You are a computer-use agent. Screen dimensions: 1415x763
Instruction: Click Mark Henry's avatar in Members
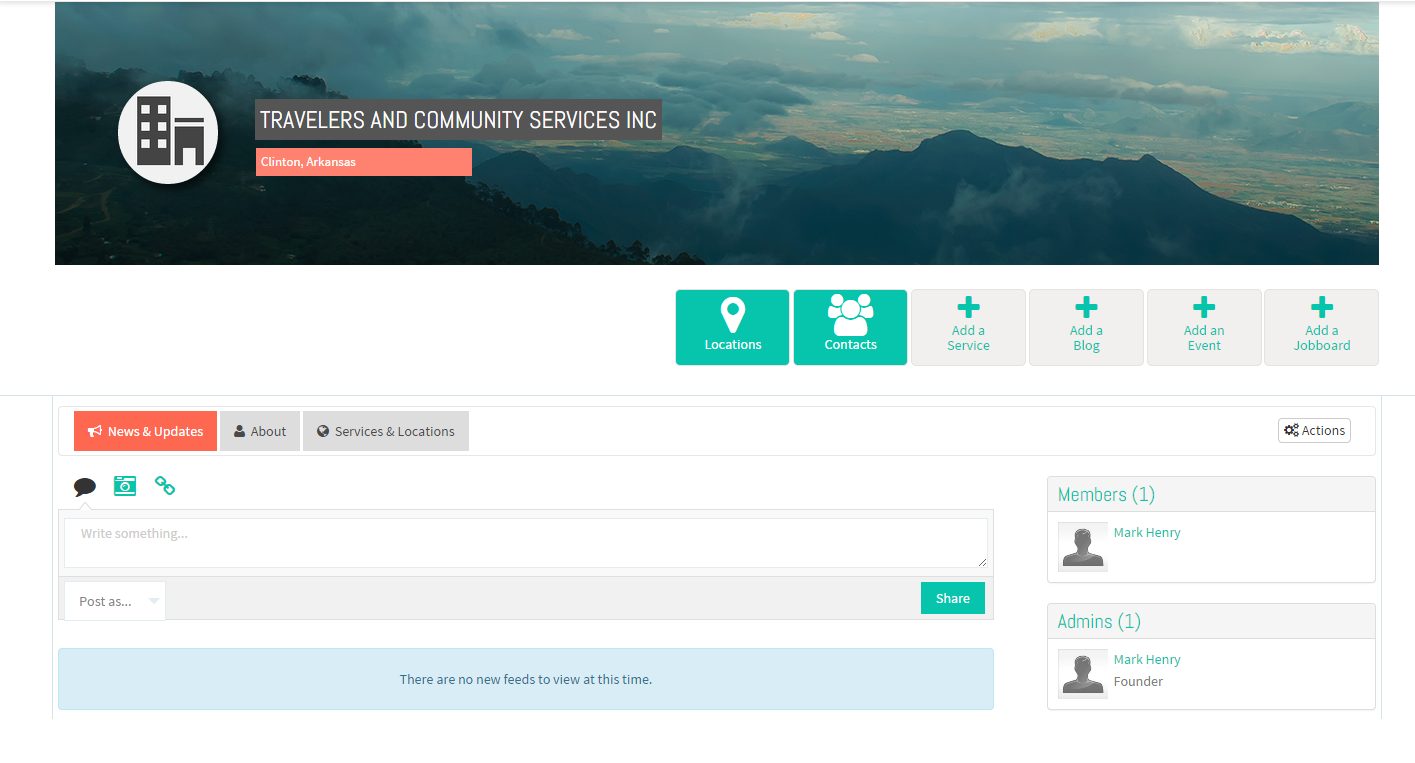(1083, 547)
